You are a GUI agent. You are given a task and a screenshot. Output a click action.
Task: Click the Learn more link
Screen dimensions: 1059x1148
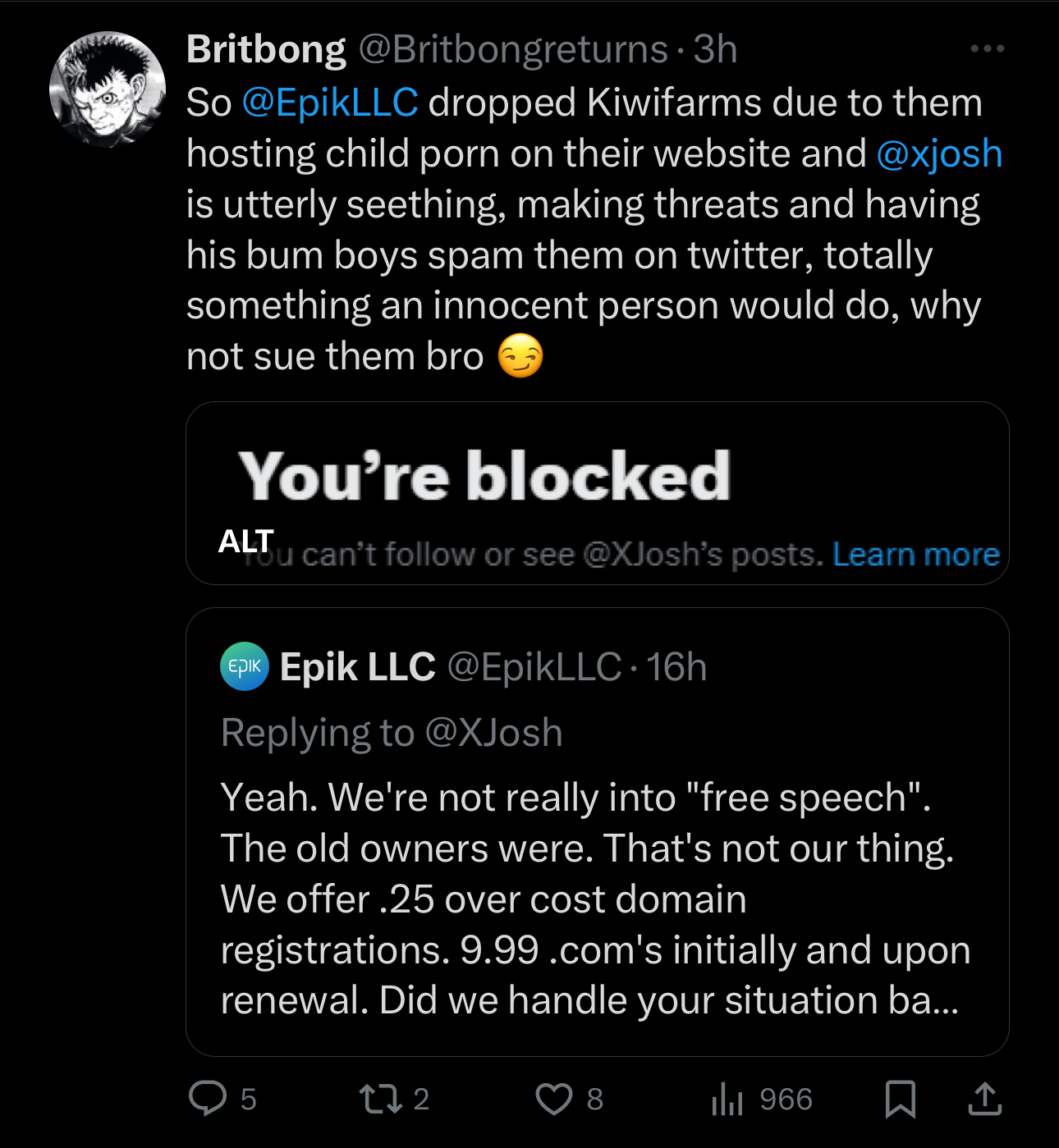pos(916,555)
